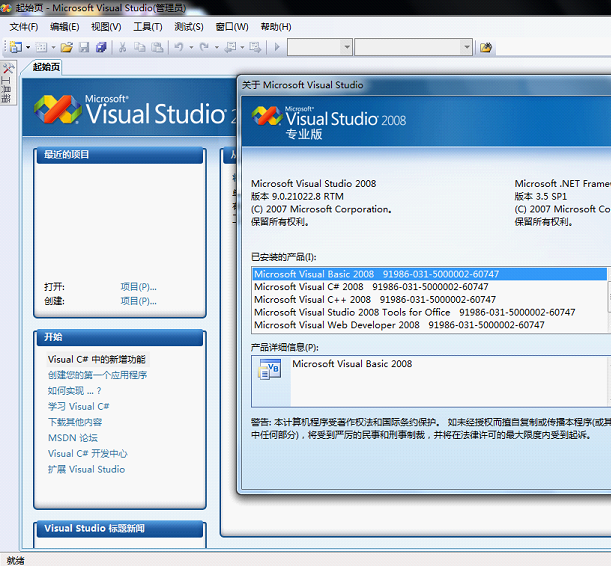The image size is (611, 567).
Task: Open the 测试(S) menu
Action: click(189, 27)
